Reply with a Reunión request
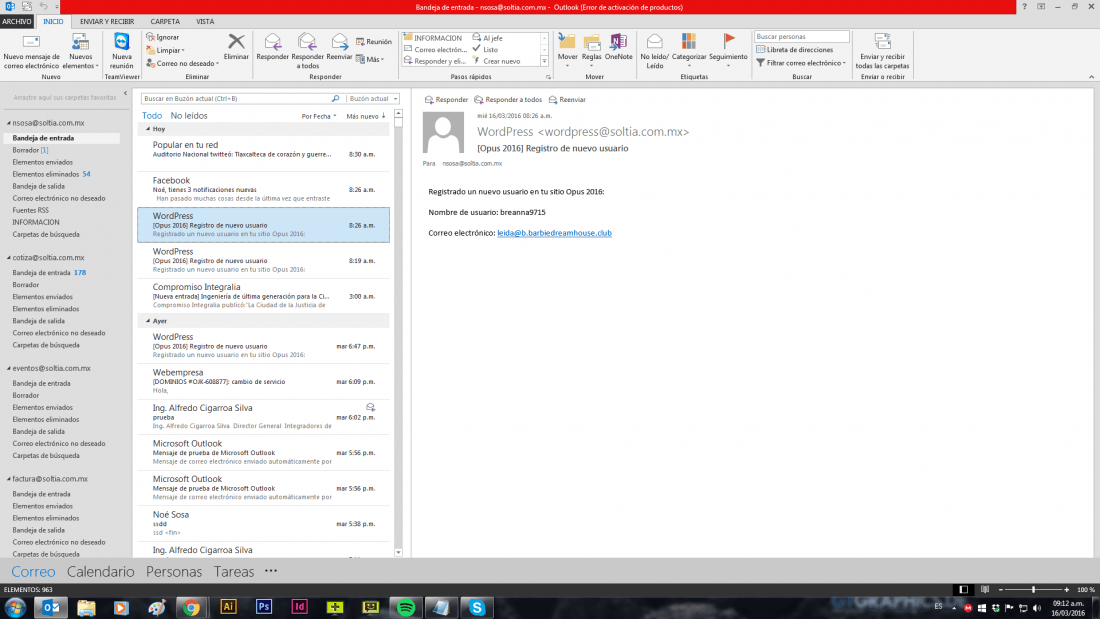The width and height of the screenshot is (1100, 619). 374,41
